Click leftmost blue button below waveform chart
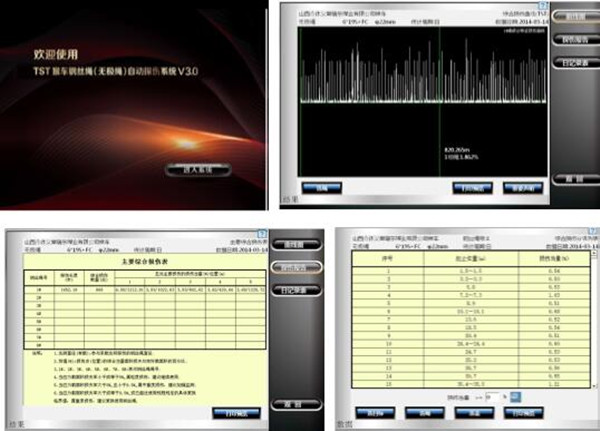 pyautogui.click(x=321, y=187)
